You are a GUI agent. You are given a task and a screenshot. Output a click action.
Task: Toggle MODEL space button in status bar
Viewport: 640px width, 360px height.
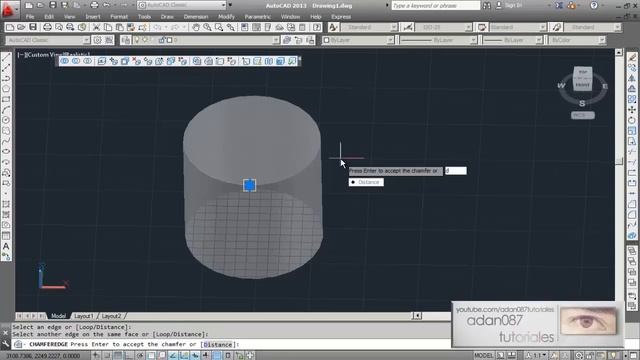[483, 356]
